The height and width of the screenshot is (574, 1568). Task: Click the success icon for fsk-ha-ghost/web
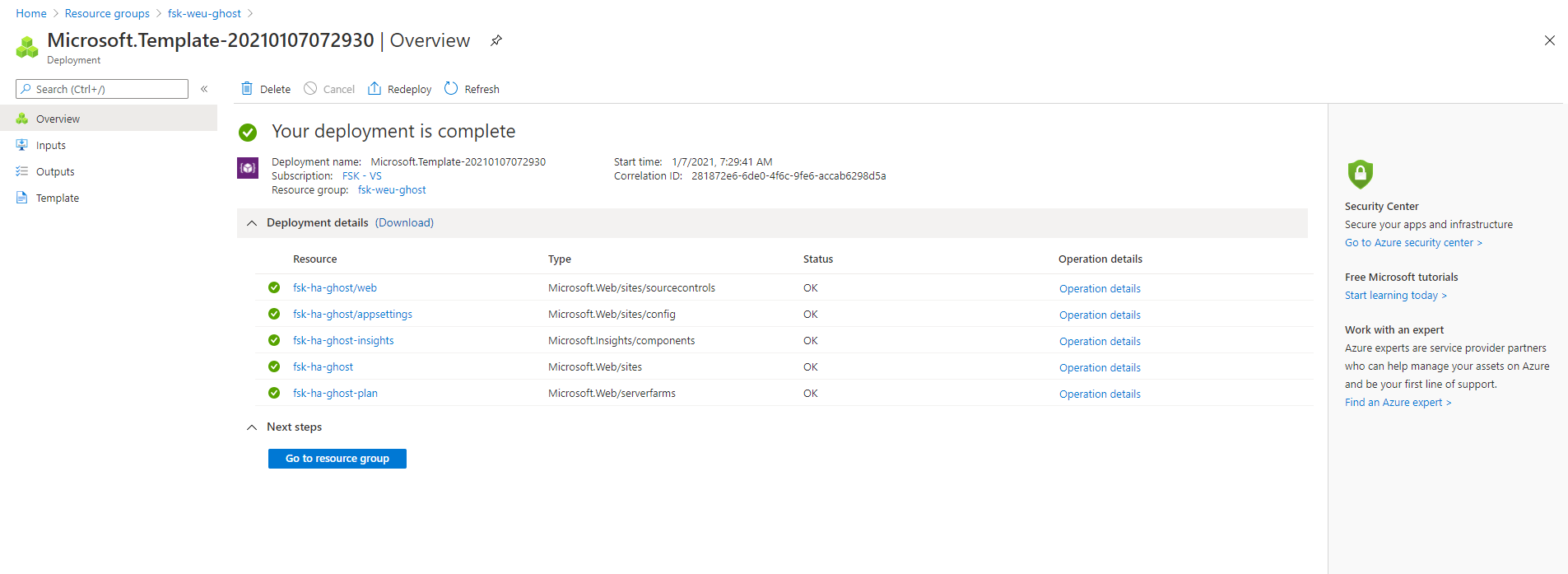click(274, 287)
